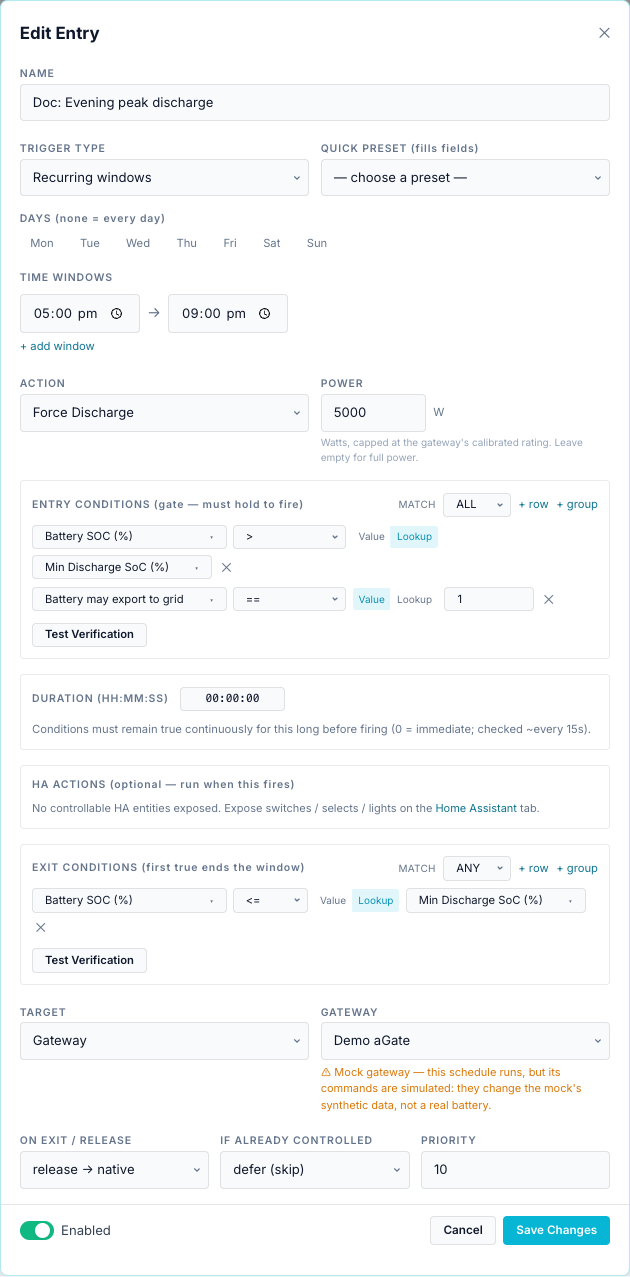This screenshot has height=1277, width=630.
Task: Select Sunday in the days row
Action: click(317, 243)
